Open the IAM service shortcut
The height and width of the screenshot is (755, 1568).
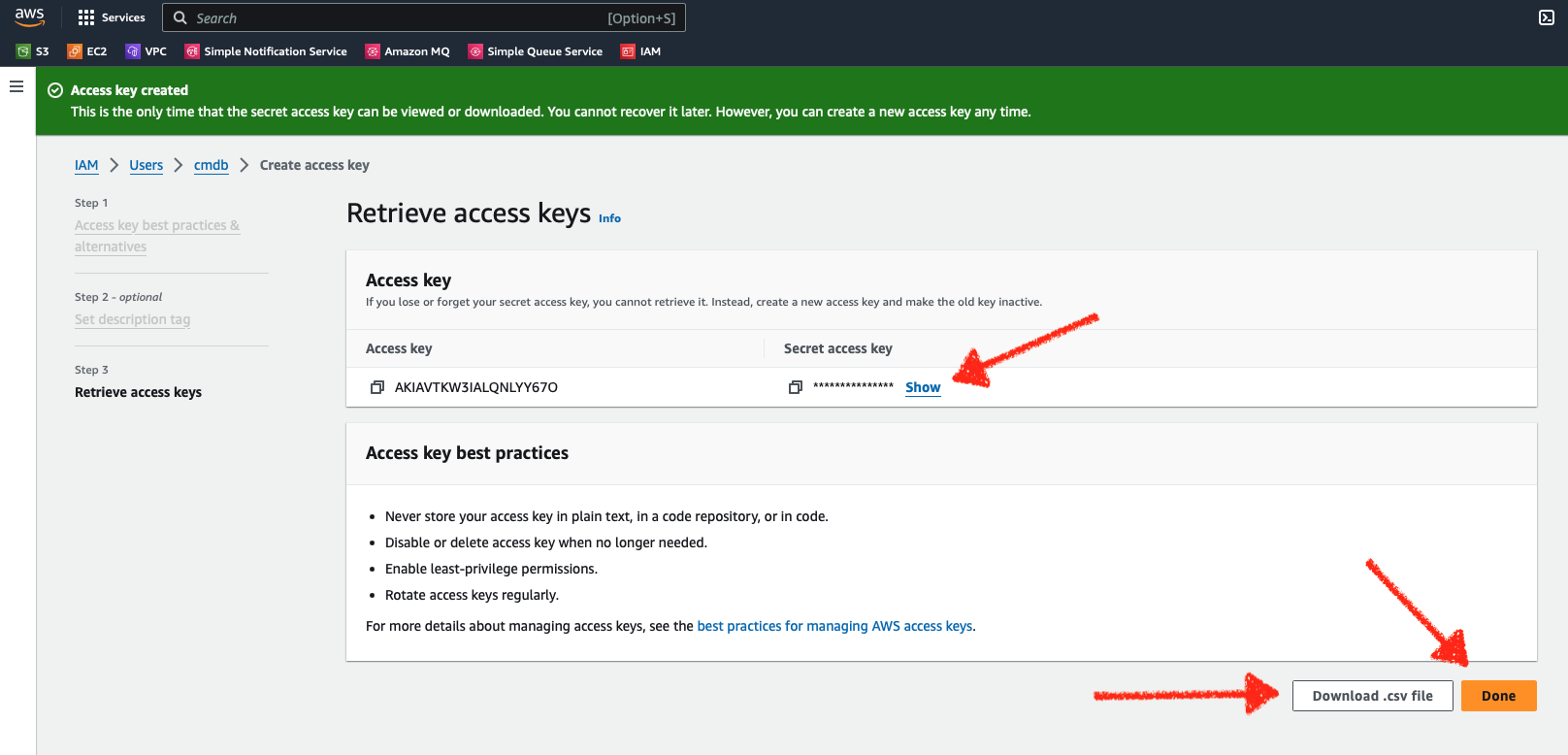pyautogui.click(x=641, y=51)
